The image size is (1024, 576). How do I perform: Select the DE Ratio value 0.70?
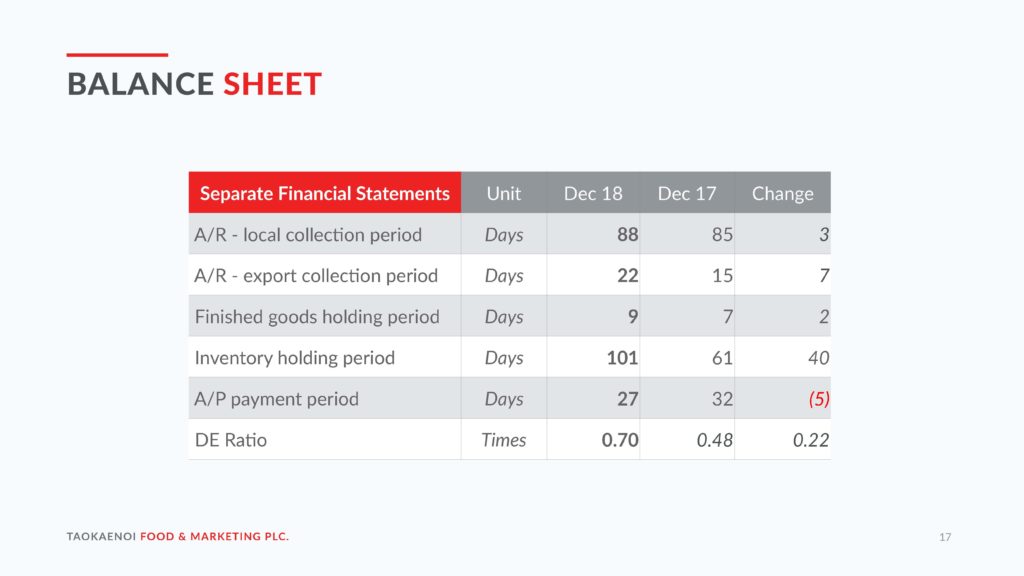tap(620, 440)
